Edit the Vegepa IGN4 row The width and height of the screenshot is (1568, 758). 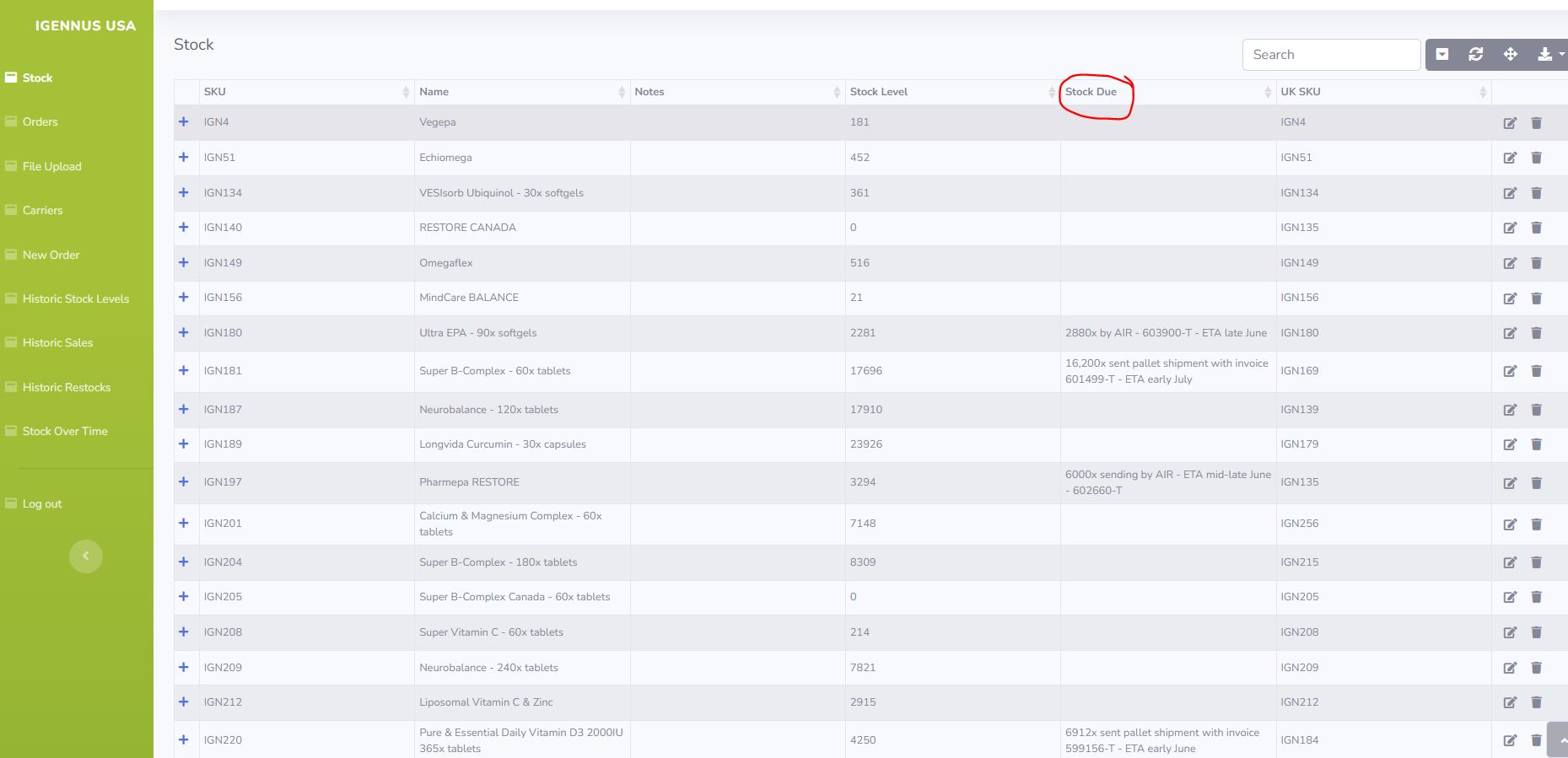[1510, 123]
